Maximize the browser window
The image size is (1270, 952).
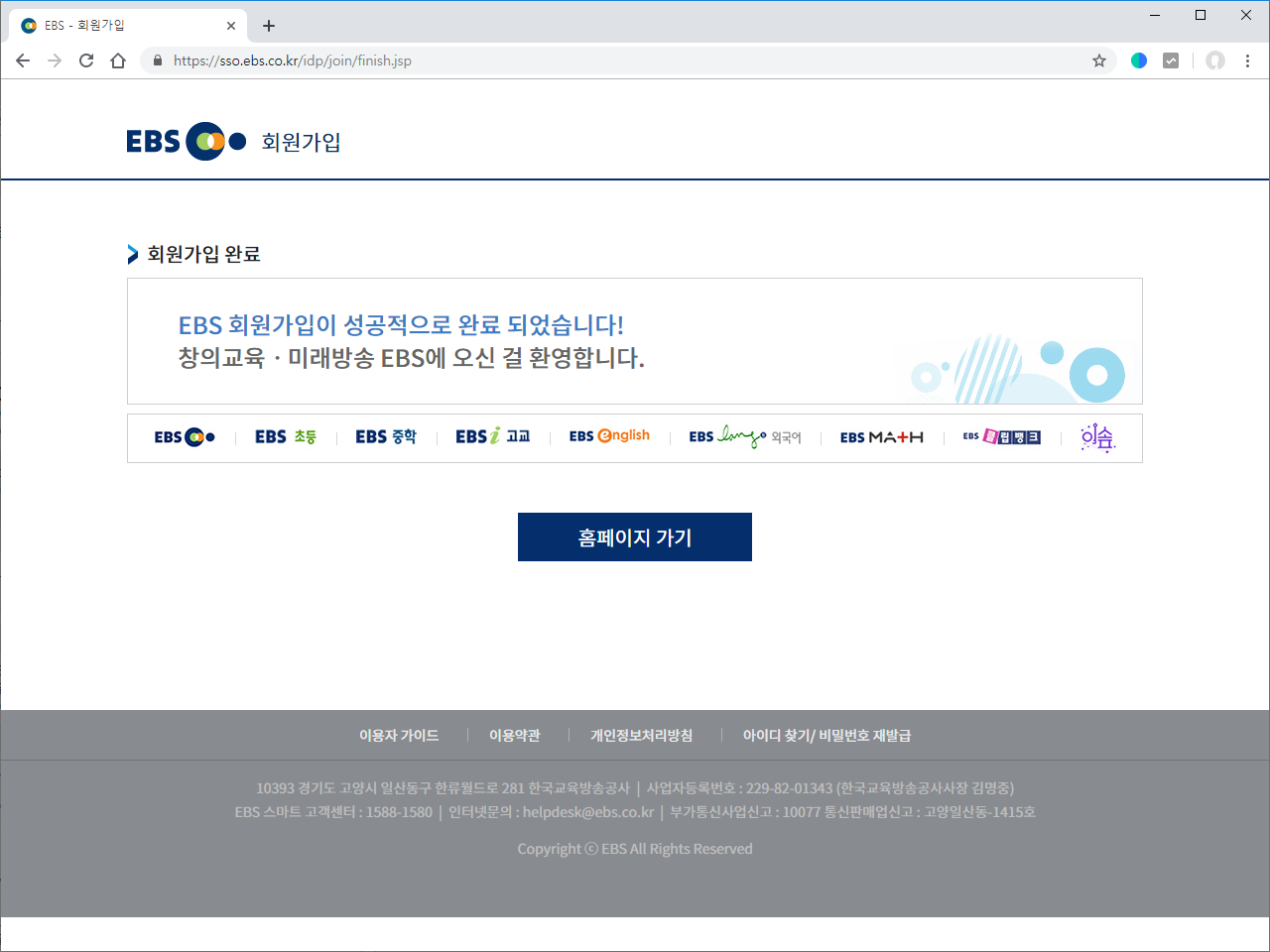tap(1201, 15)
